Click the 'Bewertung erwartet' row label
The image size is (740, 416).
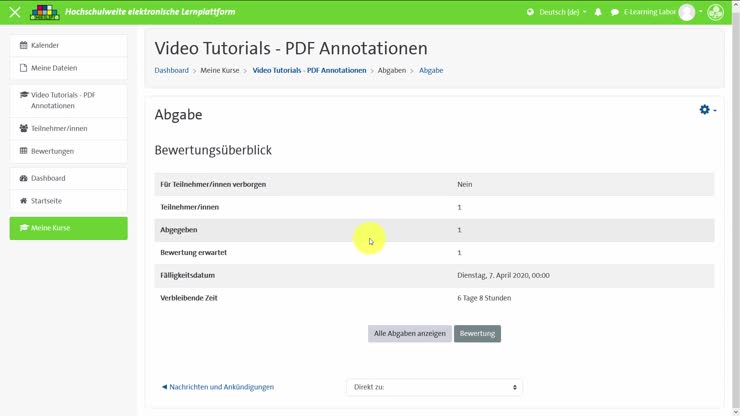pyautogui.click(x=193, y=253)
